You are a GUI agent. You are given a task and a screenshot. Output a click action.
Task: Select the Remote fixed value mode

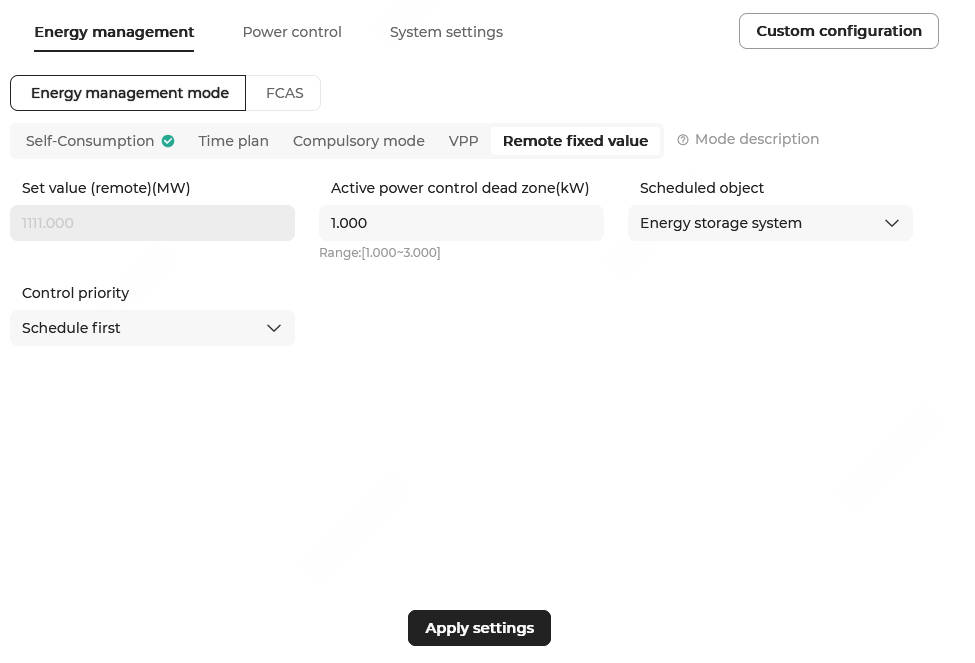pos(575,141)
